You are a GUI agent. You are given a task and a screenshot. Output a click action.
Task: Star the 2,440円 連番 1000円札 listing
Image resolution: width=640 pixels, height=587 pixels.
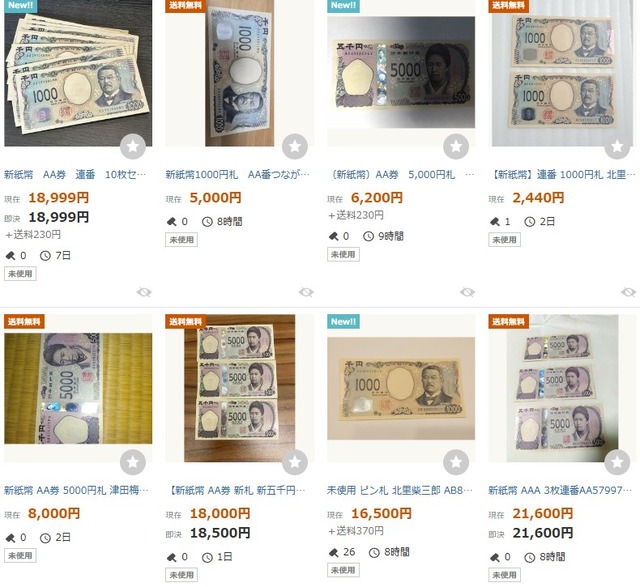617,146
